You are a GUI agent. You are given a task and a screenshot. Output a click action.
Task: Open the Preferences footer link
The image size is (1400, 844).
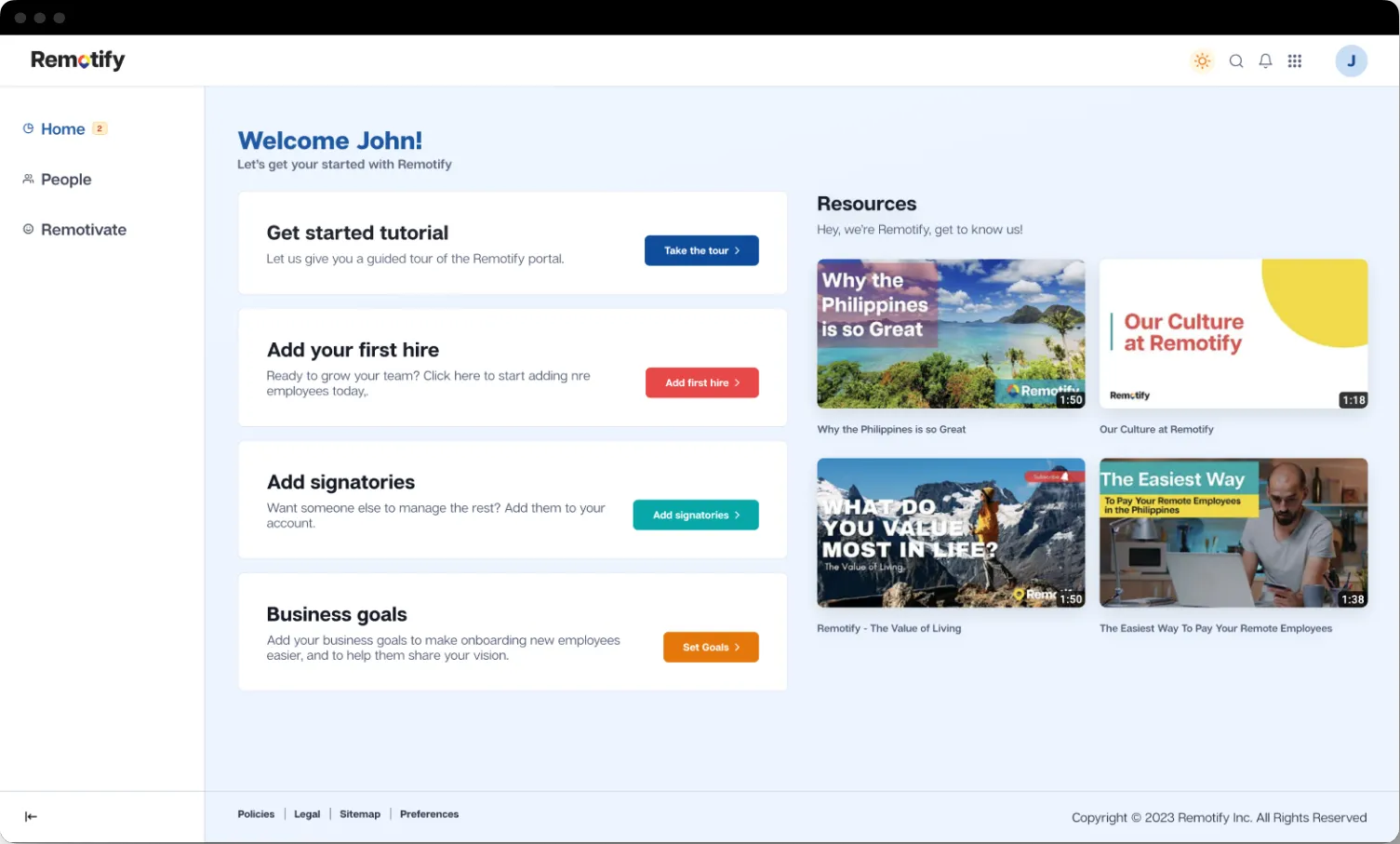click(x=429, y=814)
